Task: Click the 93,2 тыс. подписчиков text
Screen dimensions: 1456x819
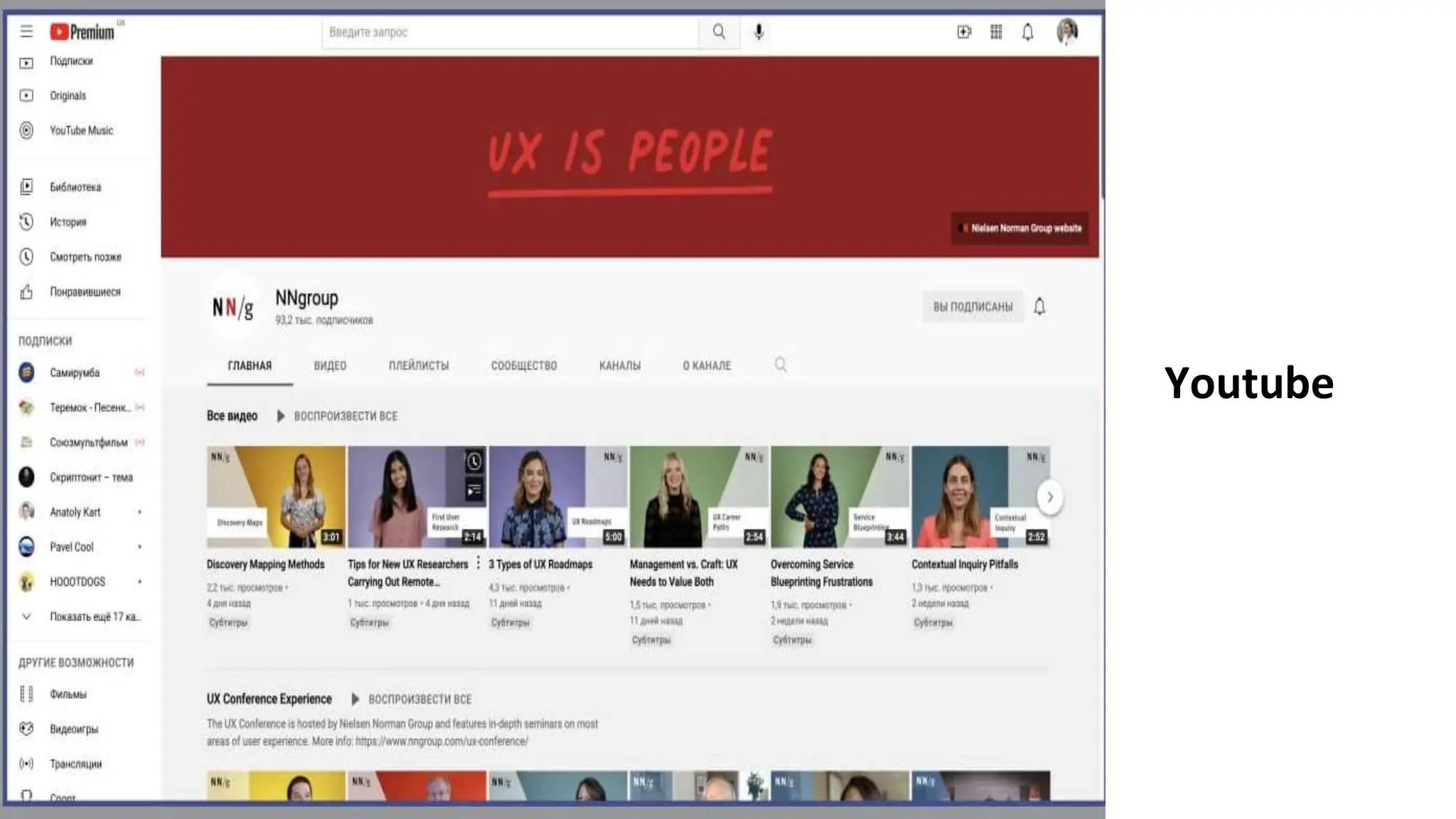Action: pos(324,321)
